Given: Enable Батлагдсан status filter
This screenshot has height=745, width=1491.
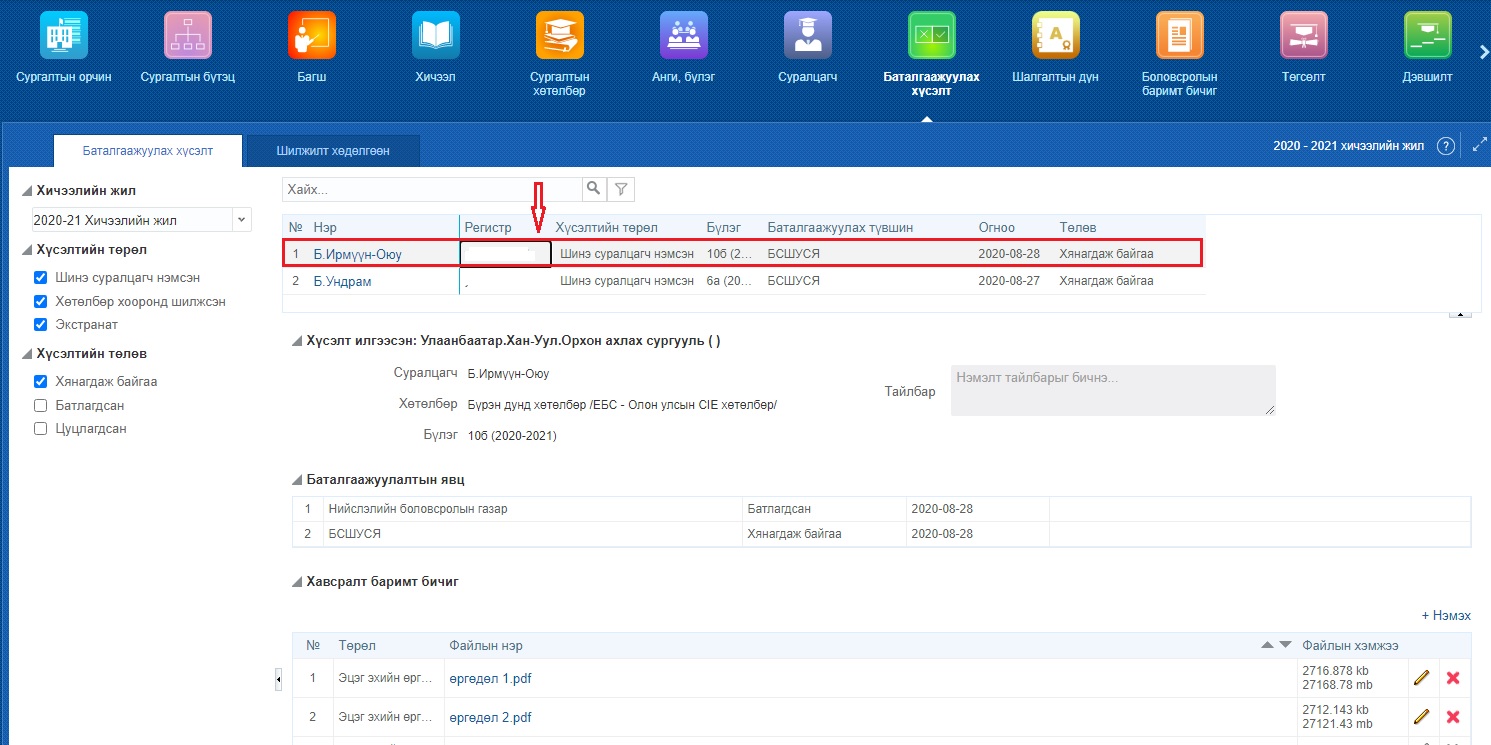Looking at the screenshot, I should pos(41,405).
